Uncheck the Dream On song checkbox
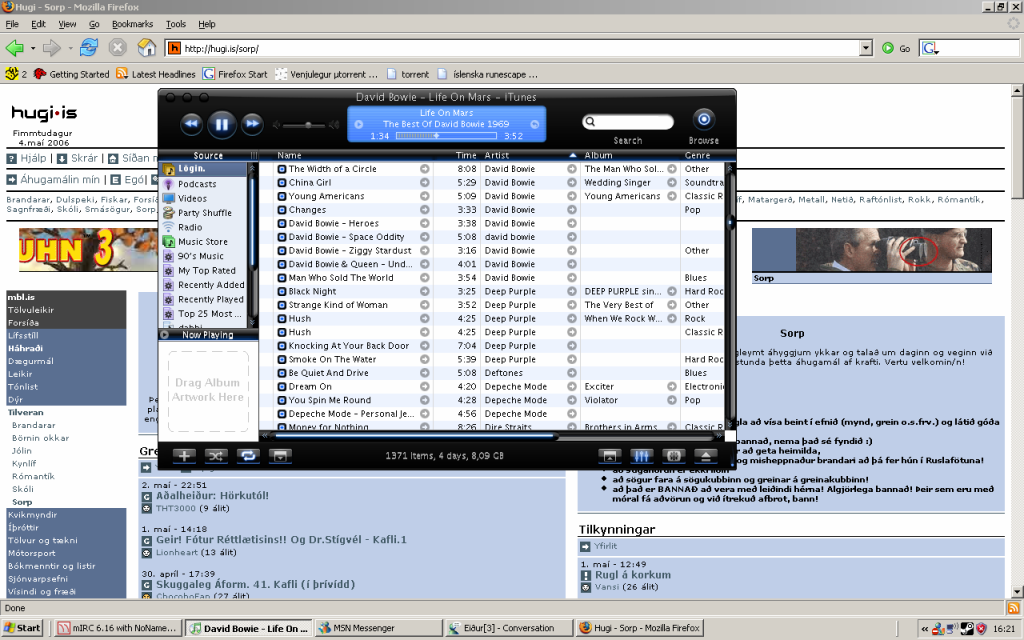 (x=282, y=387)
